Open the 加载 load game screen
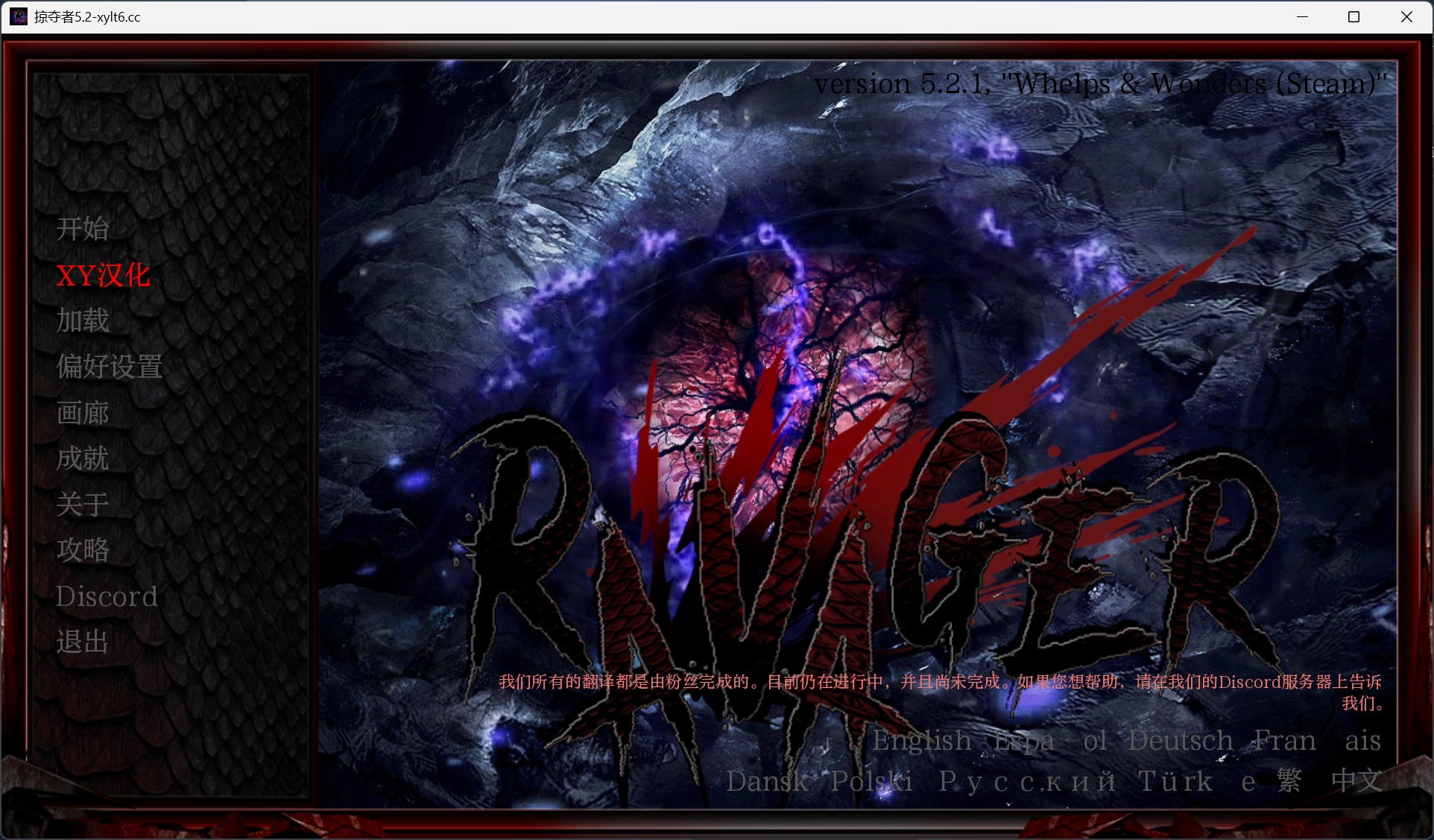This screenshot has height=840, width=1434. [x=83, y=320]
